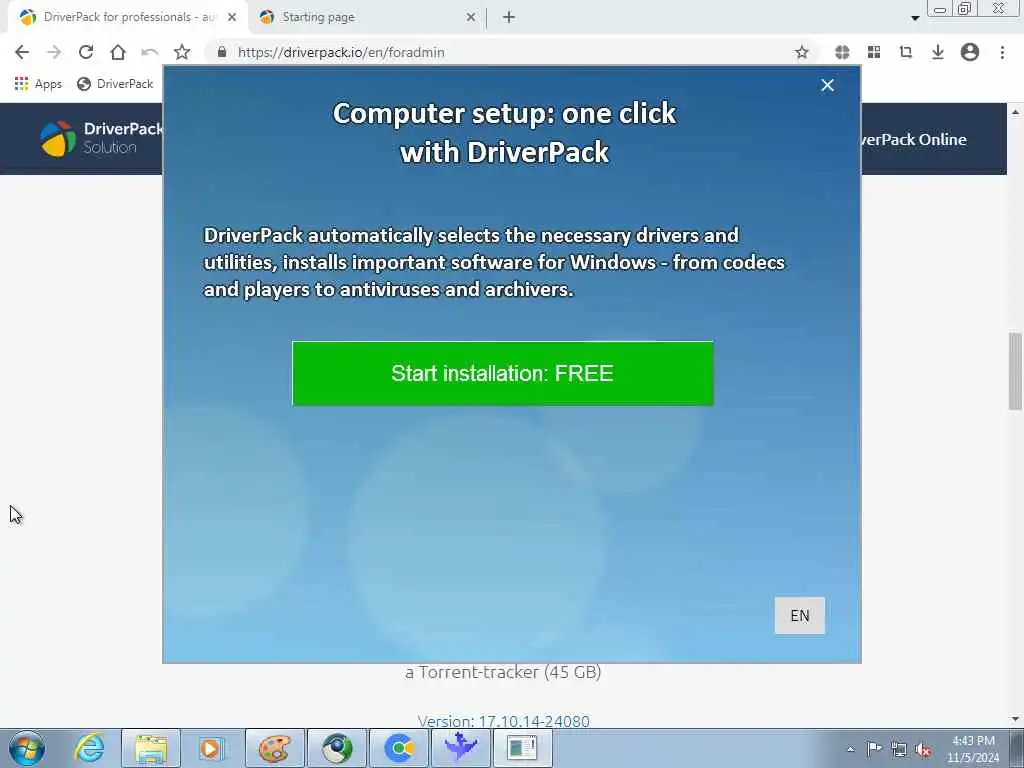Open the three-dot browser menu
1024x768 pixels.
[x=1002, y=52]
